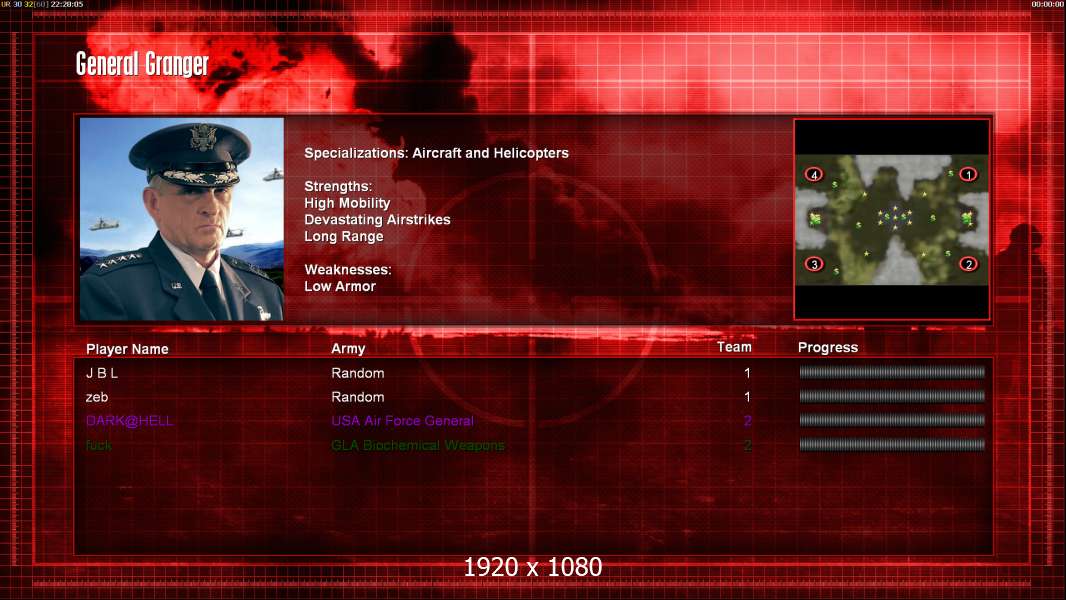The height and width of the screenshot is (600, 1066).
Task: Click the "Strengths:" heading
Action: (x=338, y=186)
